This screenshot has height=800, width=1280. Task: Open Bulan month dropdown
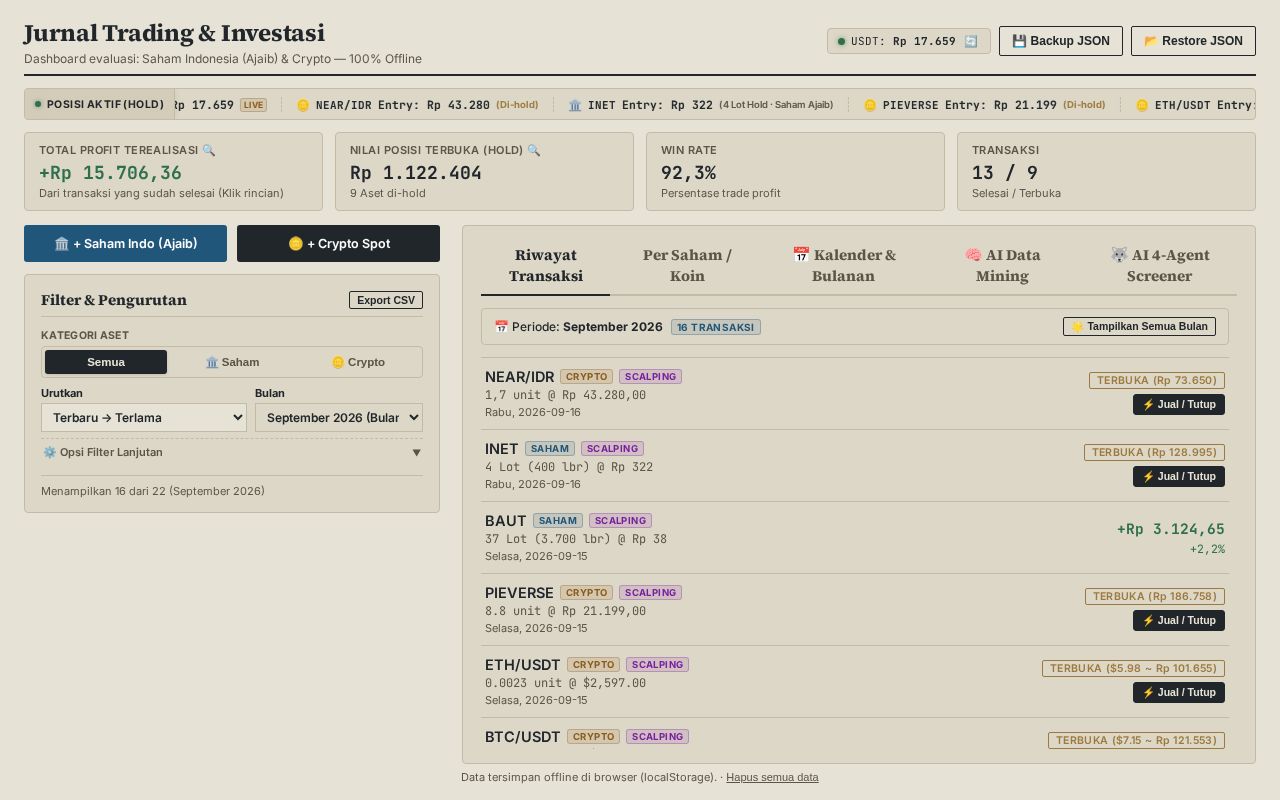click(339, 418)
